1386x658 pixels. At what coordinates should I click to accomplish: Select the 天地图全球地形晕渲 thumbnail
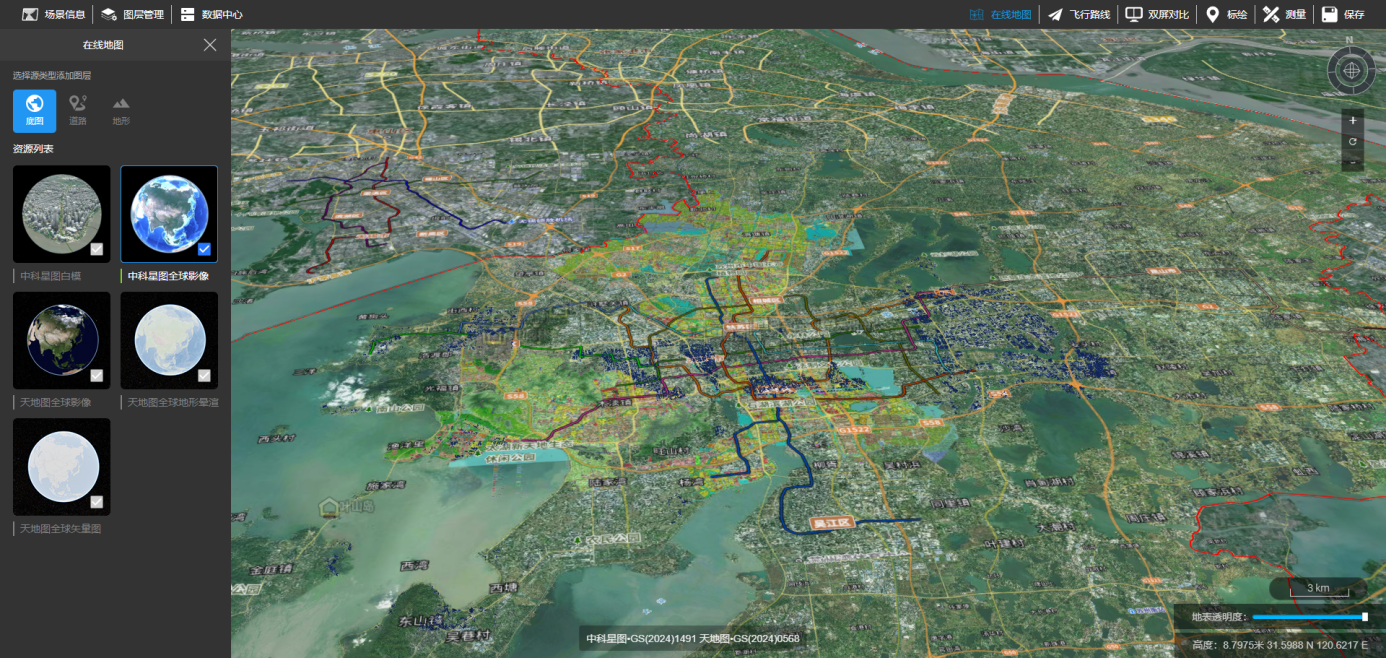coord(169,340)
